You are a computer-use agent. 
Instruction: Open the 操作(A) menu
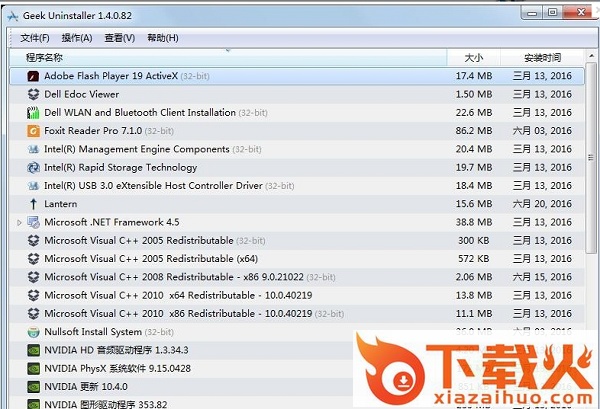(x=77, y=38)
